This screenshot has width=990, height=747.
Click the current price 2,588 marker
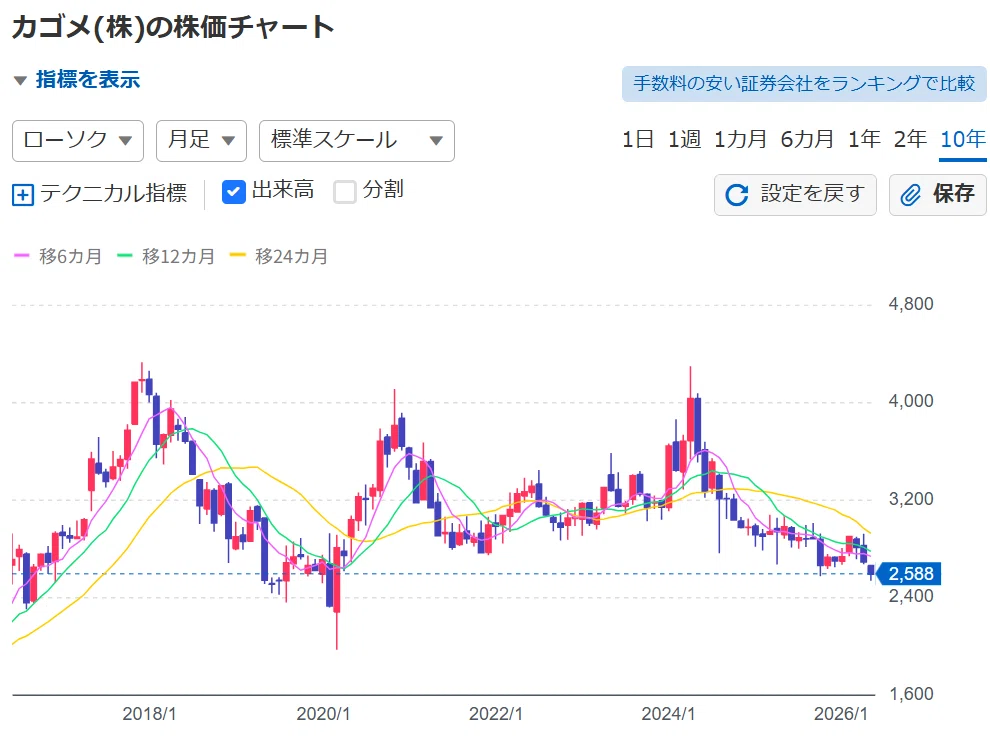pyautogui.click(x=909, y=573)
